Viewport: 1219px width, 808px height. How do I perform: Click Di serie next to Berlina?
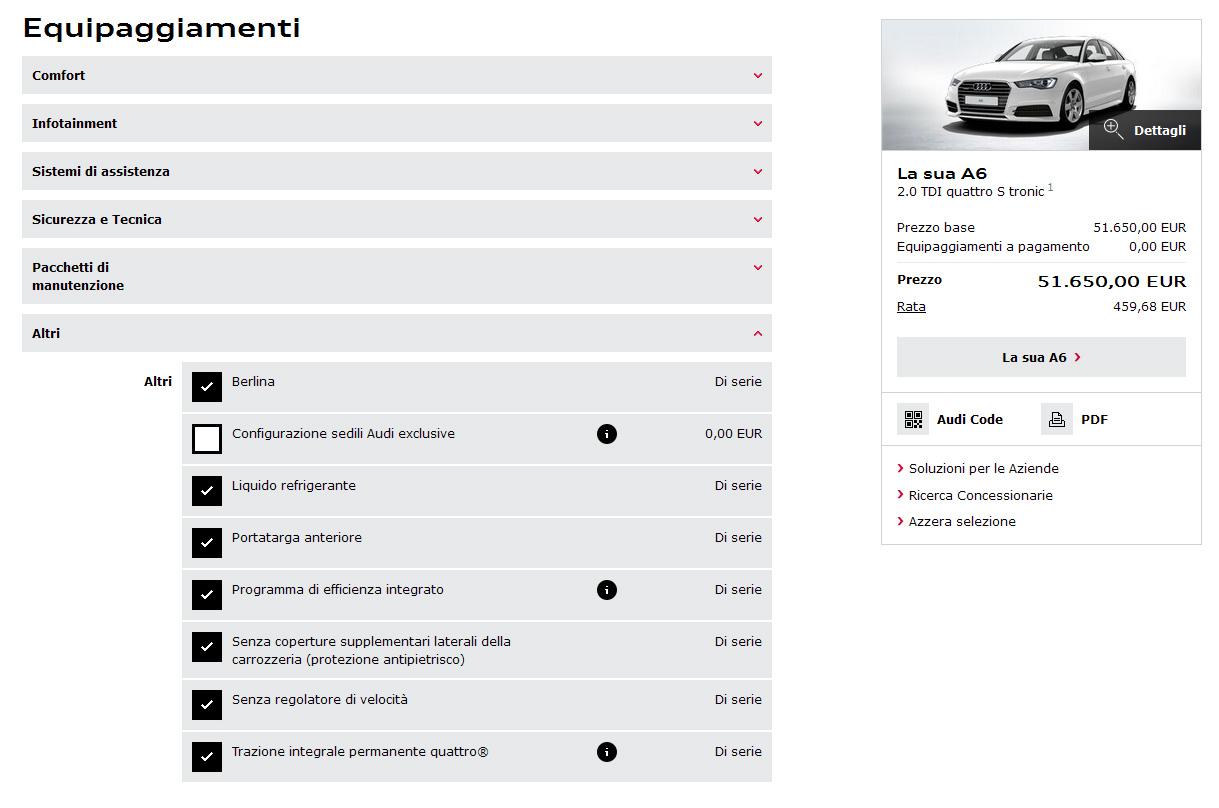738,382
